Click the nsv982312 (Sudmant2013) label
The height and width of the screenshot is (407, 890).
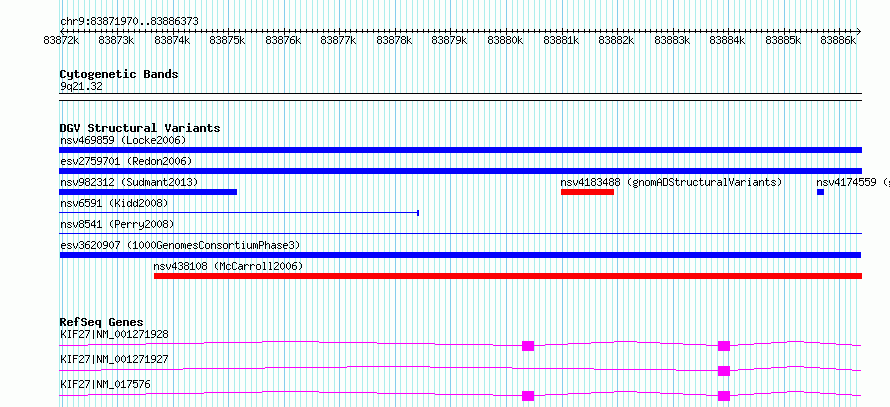point(129,182)
